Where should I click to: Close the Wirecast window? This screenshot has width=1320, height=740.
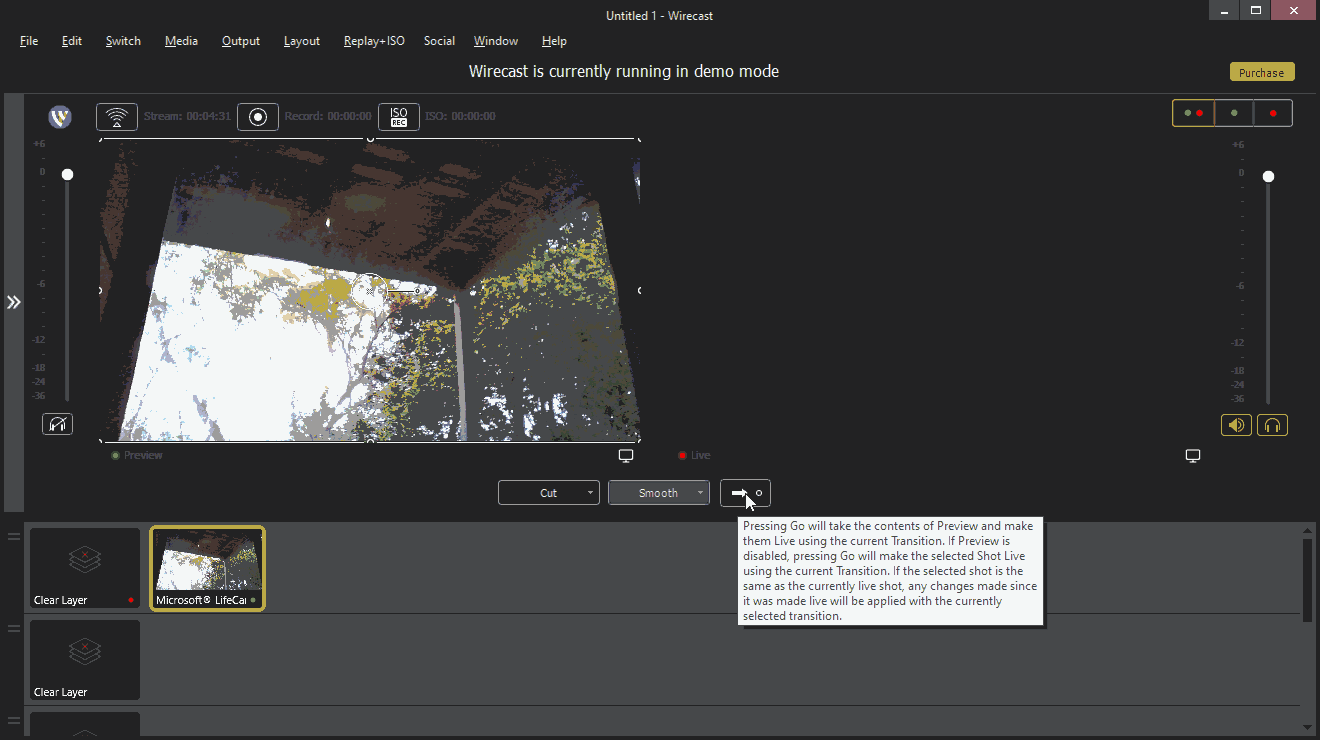1293,10
